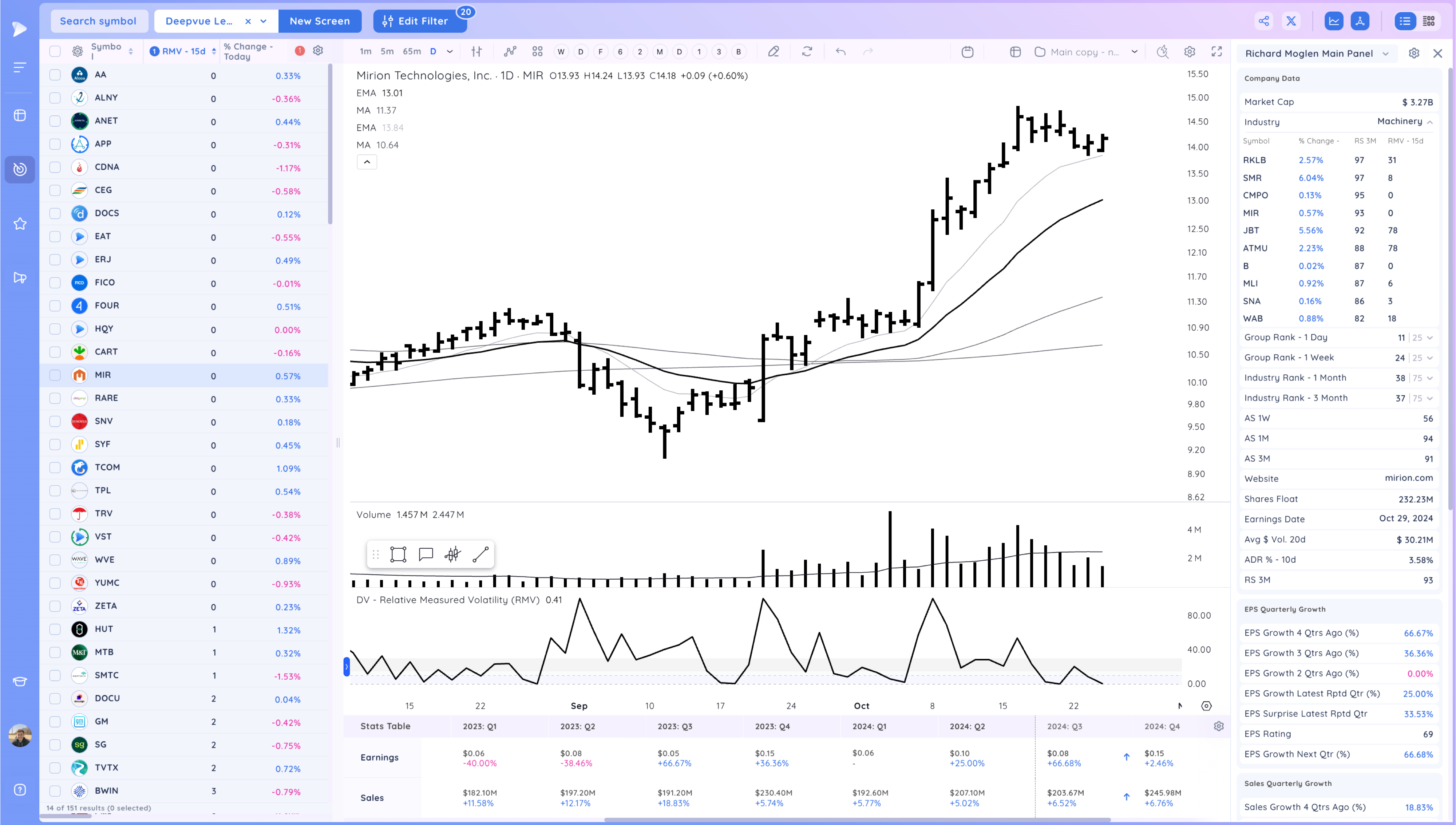
Task: Collapse the indicator legend chevron
Action: click(x=367, y=162)
